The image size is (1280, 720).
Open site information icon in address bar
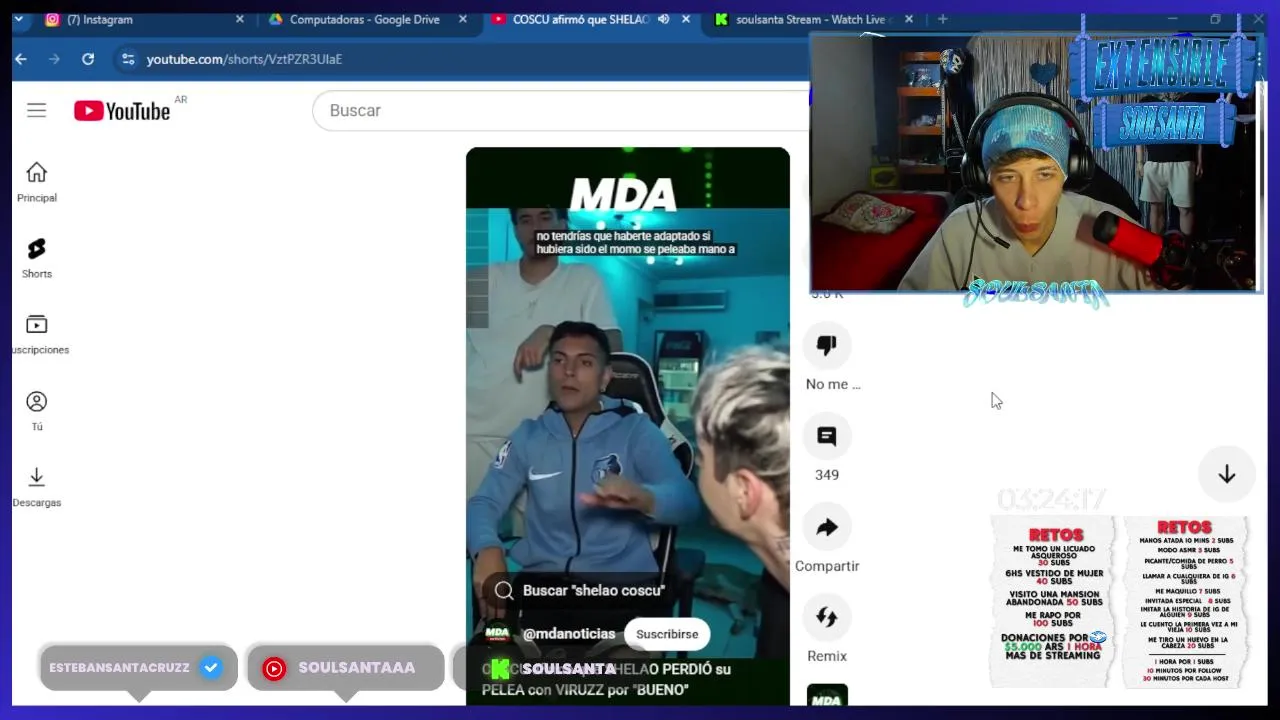127,59
